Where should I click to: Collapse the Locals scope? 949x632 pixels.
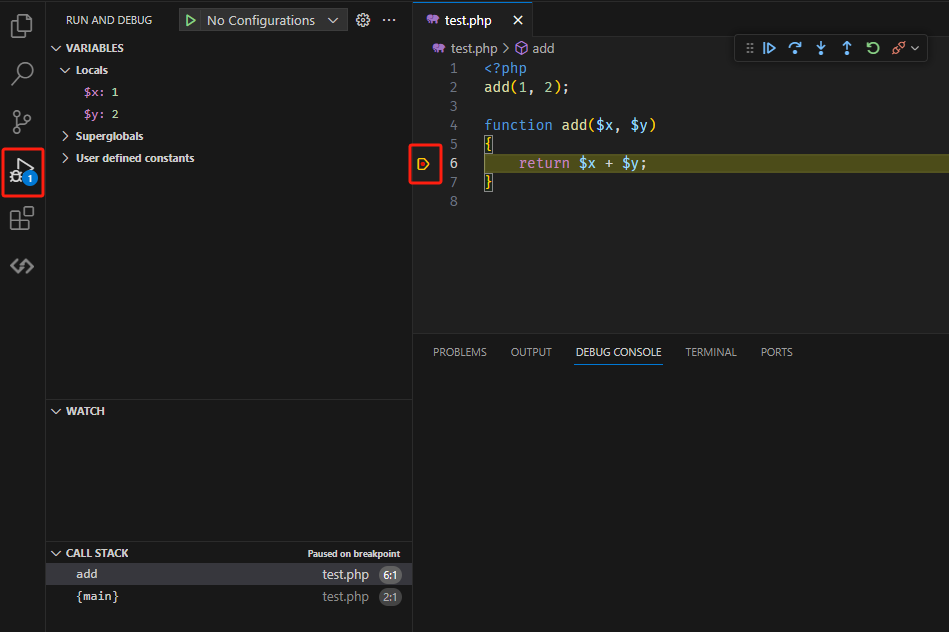65,70
